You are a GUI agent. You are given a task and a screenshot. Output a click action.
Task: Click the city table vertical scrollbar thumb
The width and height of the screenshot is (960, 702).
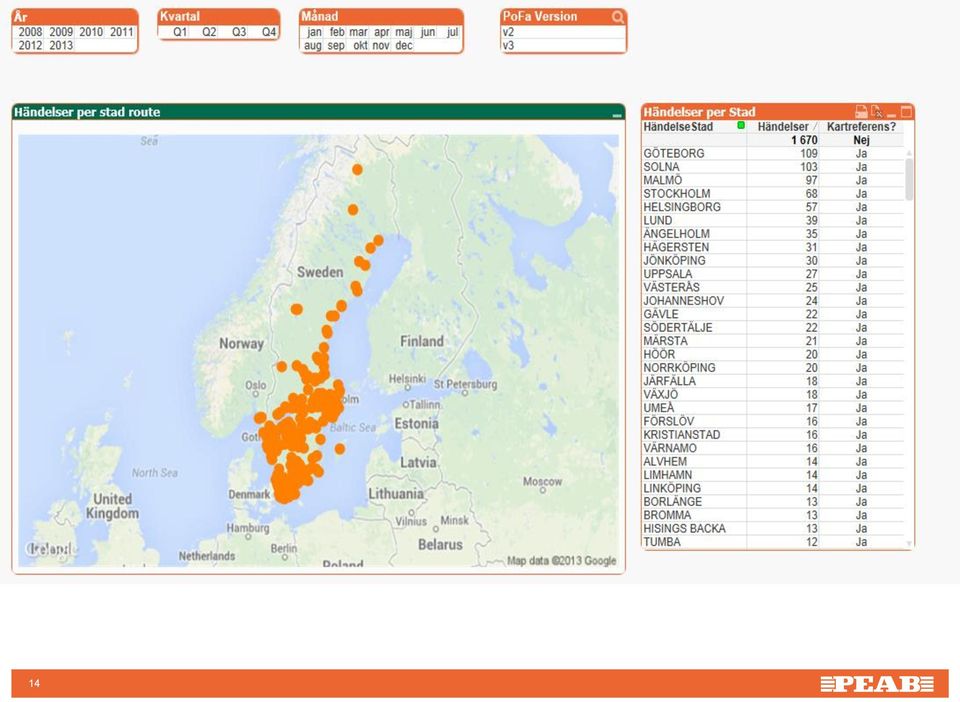(x=909, y=179)
